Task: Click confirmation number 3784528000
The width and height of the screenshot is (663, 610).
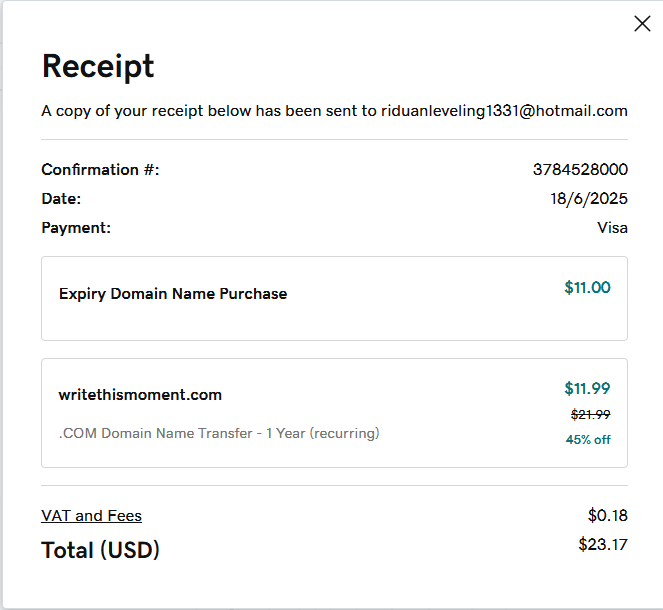Action: point(580,170)
